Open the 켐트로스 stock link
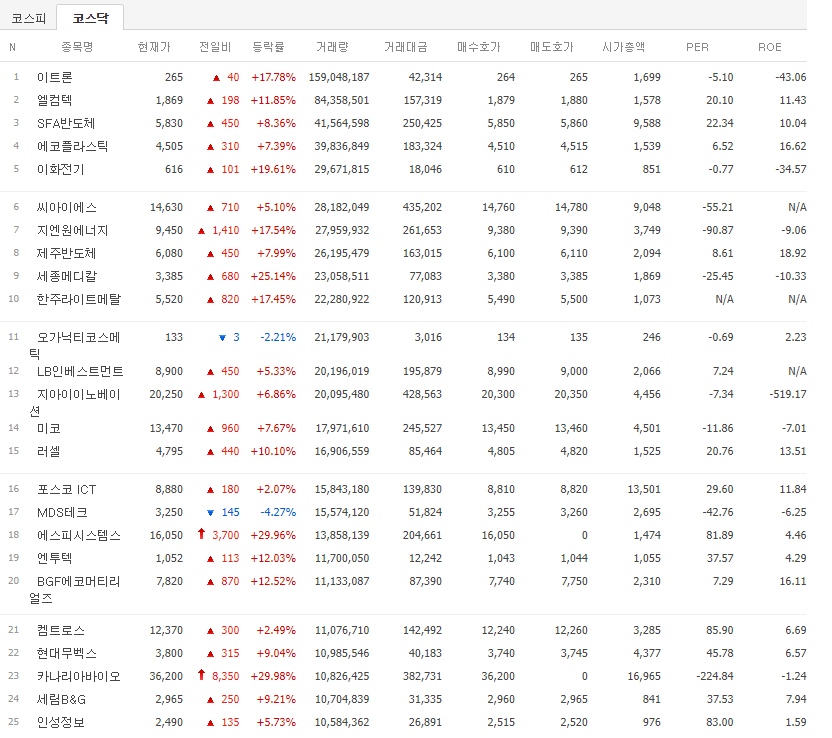832x738 pixels. [x=60, y=630]
